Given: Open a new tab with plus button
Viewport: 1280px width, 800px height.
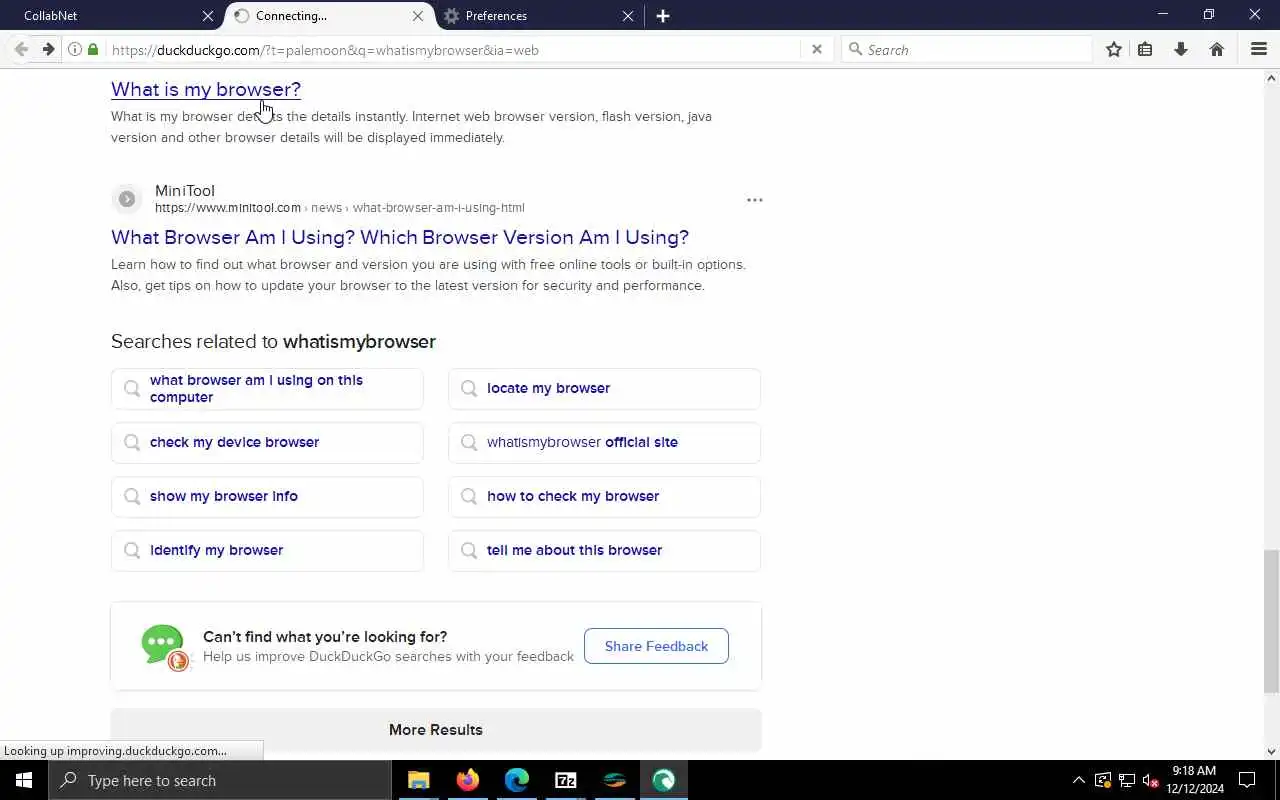Looking at the screenshot, I should pos(663,16).
